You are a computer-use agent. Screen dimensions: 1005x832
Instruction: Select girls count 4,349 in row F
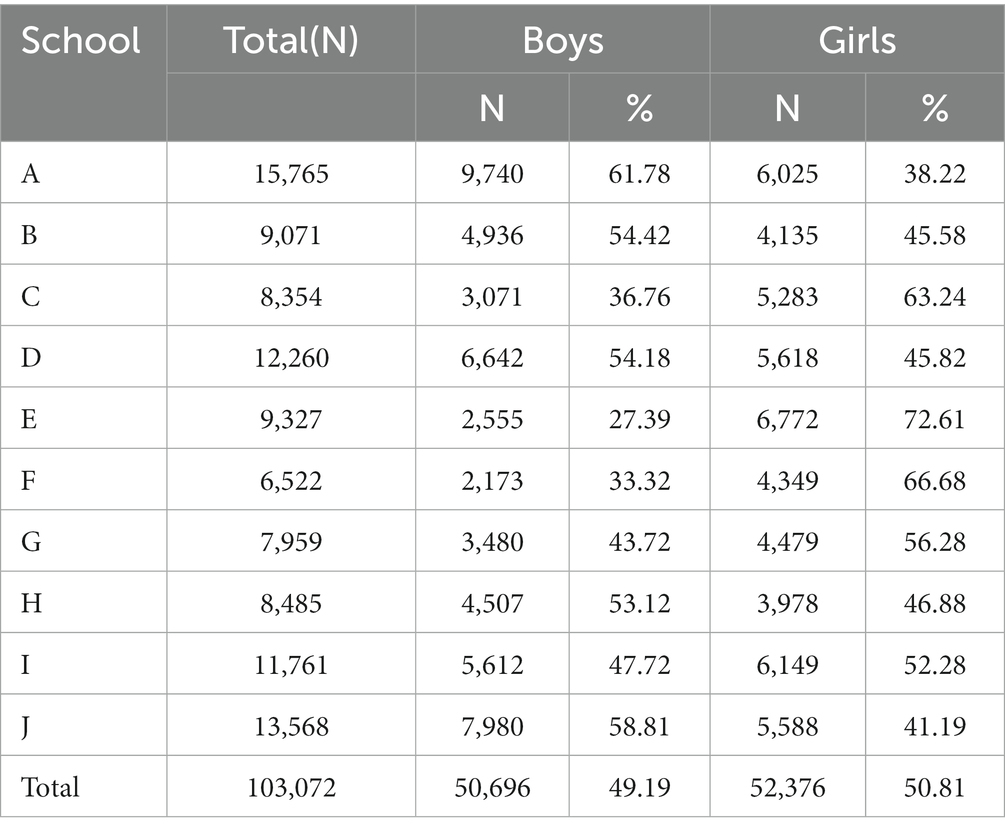[x=787, y=481]
